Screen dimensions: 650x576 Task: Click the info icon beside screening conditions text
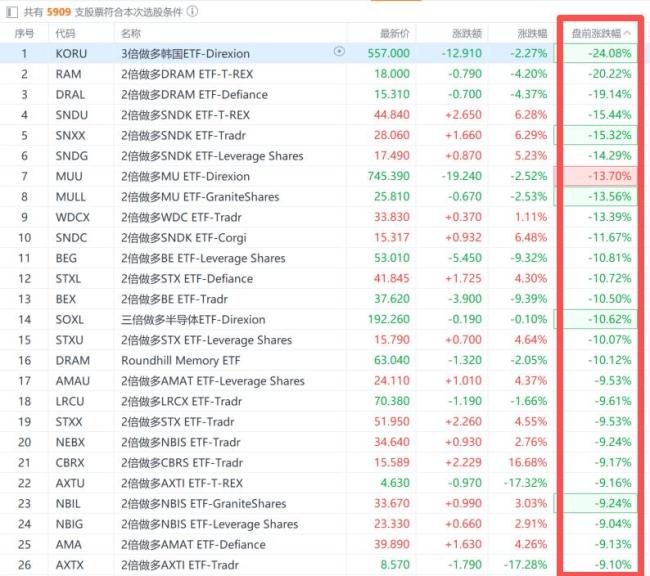pos(192,12)
